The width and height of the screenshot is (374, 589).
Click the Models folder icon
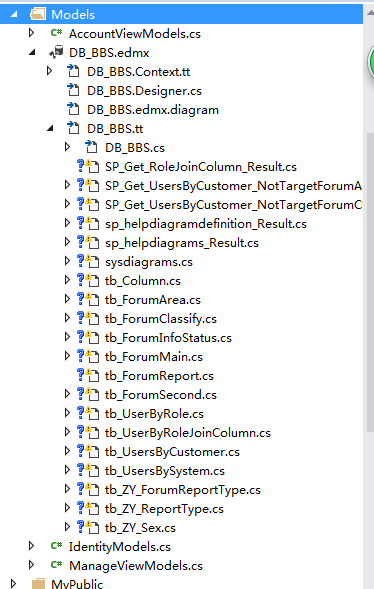click(x=38, y=14)
